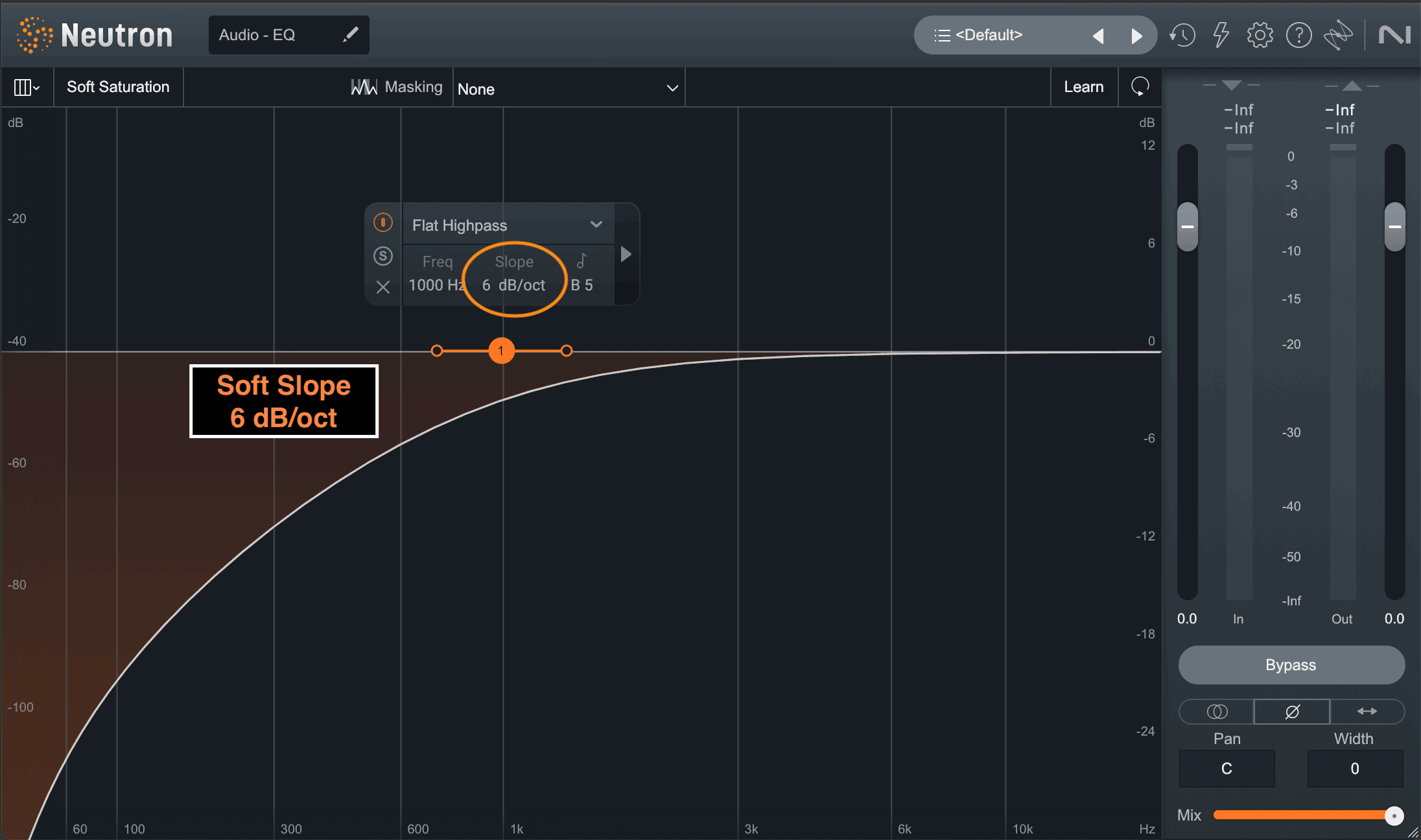The height and width of the screenshot is (840, 1421).
Task: Toggle the channel link overlapping circles button
Action: pos(1217,712)
